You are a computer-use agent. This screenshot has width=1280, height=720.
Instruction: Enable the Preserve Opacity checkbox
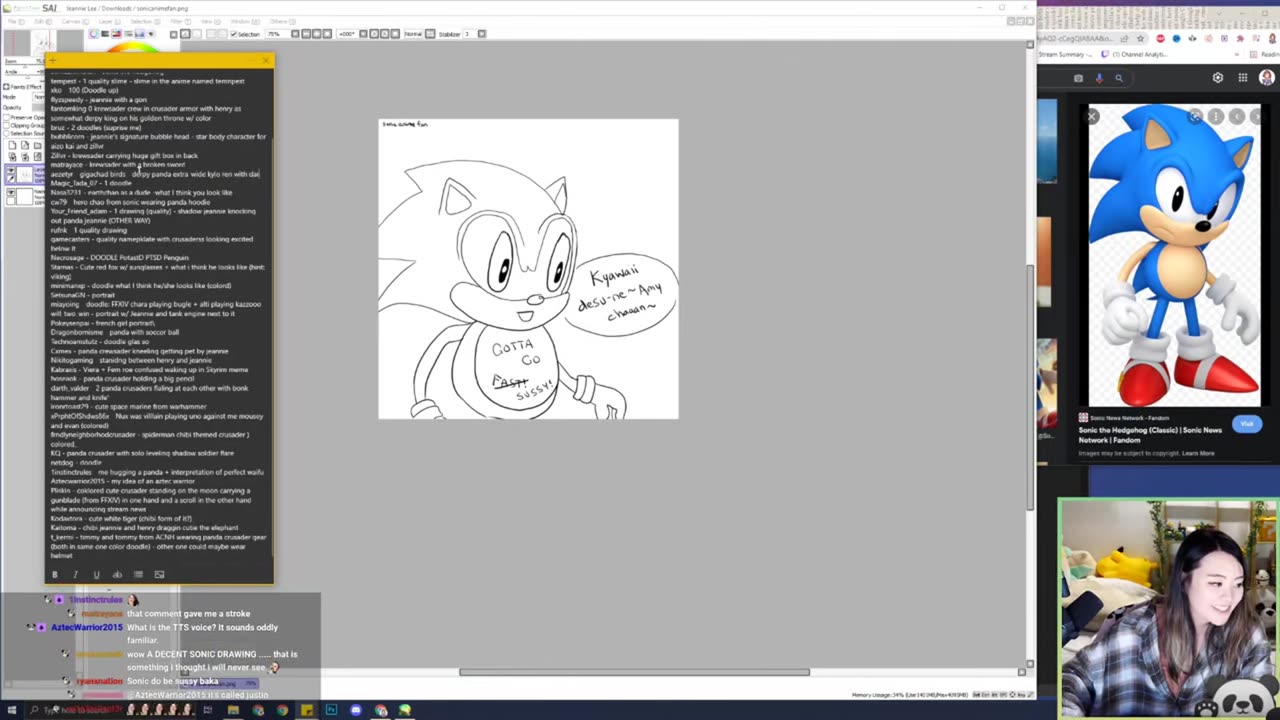[7, 117]
